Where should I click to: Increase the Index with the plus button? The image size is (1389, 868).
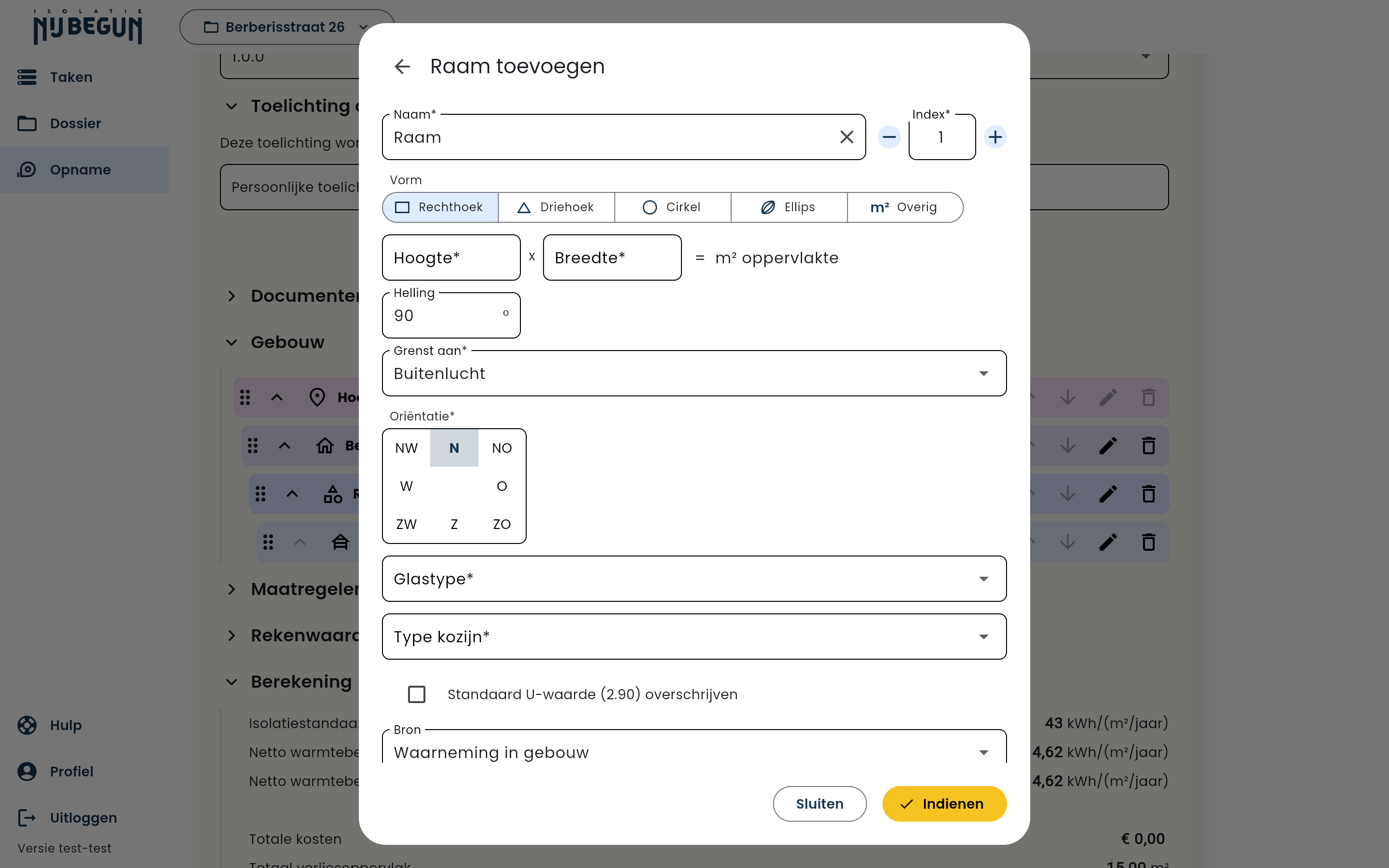point(995,137)
